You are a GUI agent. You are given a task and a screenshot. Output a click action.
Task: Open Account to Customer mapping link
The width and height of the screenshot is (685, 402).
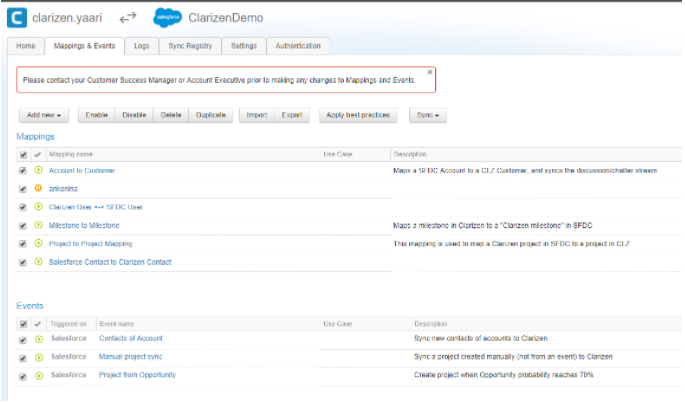[82, 170]
